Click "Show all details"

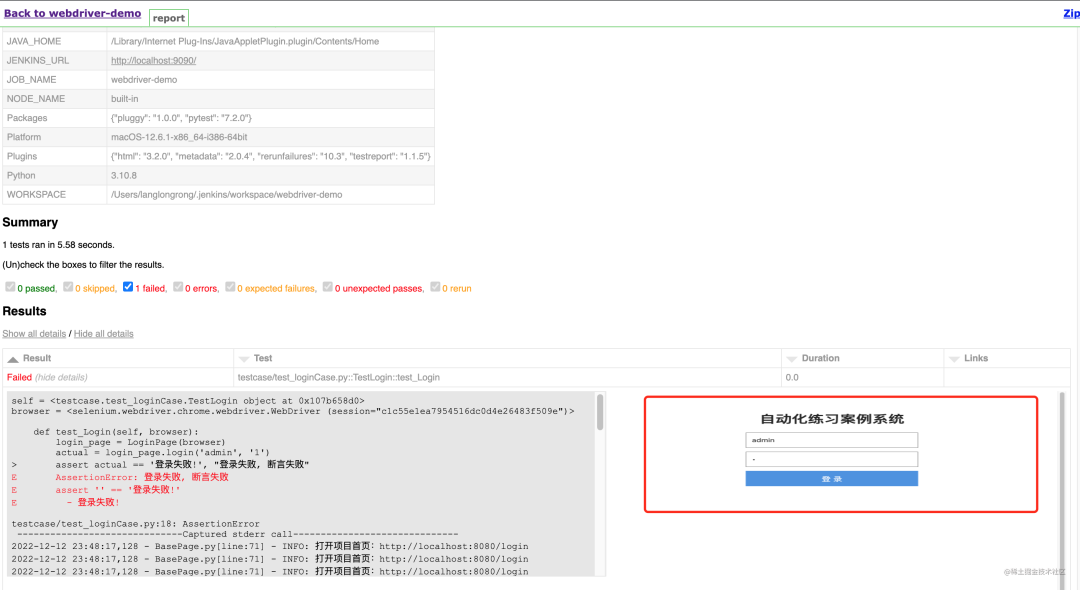tap(34, 333)
